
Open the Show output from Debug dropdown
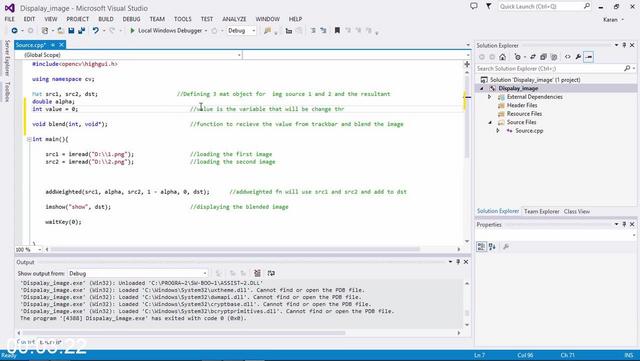pyautogui.click(x=138, y=273)
